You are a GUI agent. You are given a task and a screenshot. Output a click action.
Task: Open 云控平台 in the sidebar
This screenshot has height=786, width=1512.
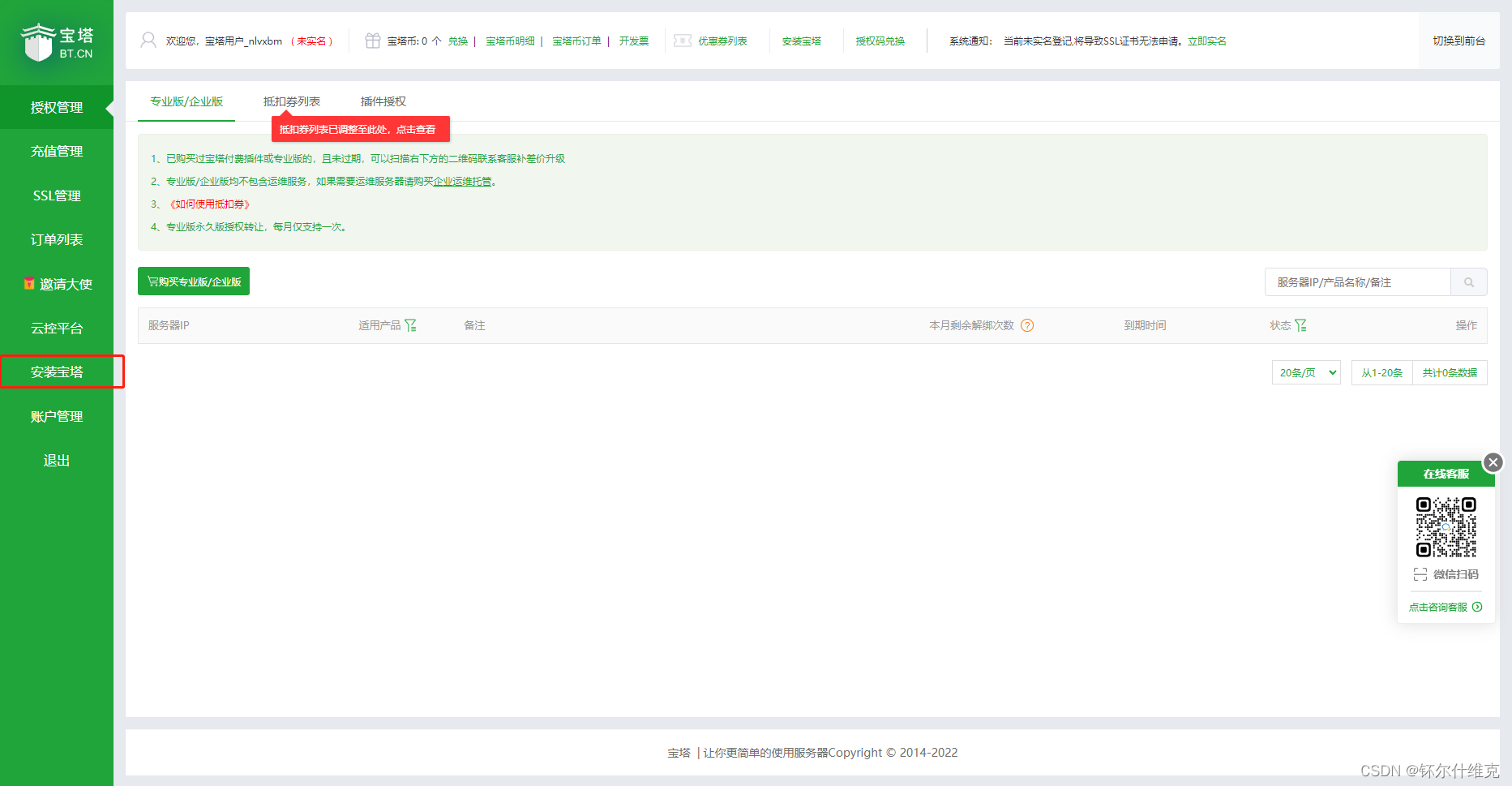57,328
